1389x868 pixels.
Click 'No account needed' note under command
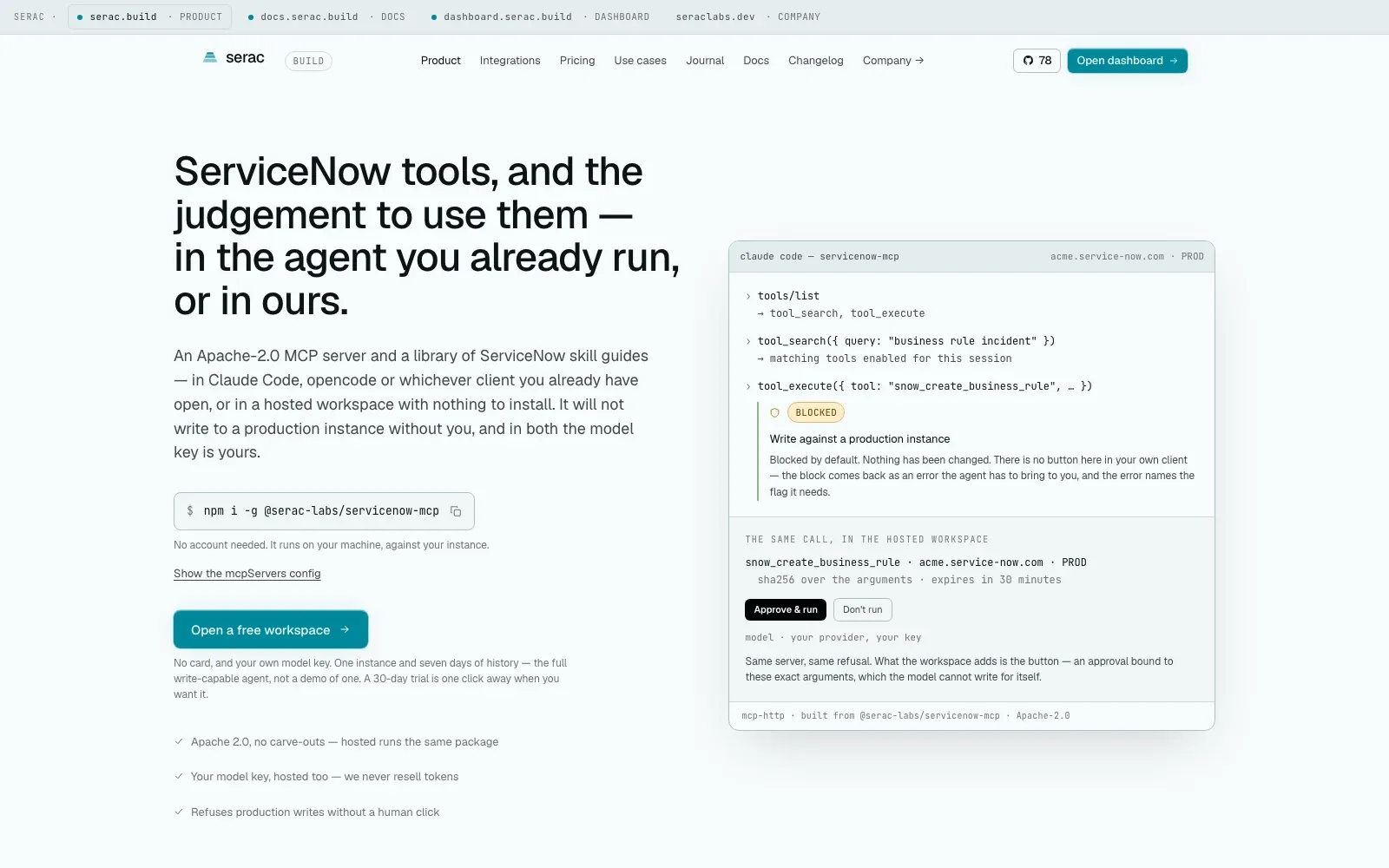click(332, 545)
